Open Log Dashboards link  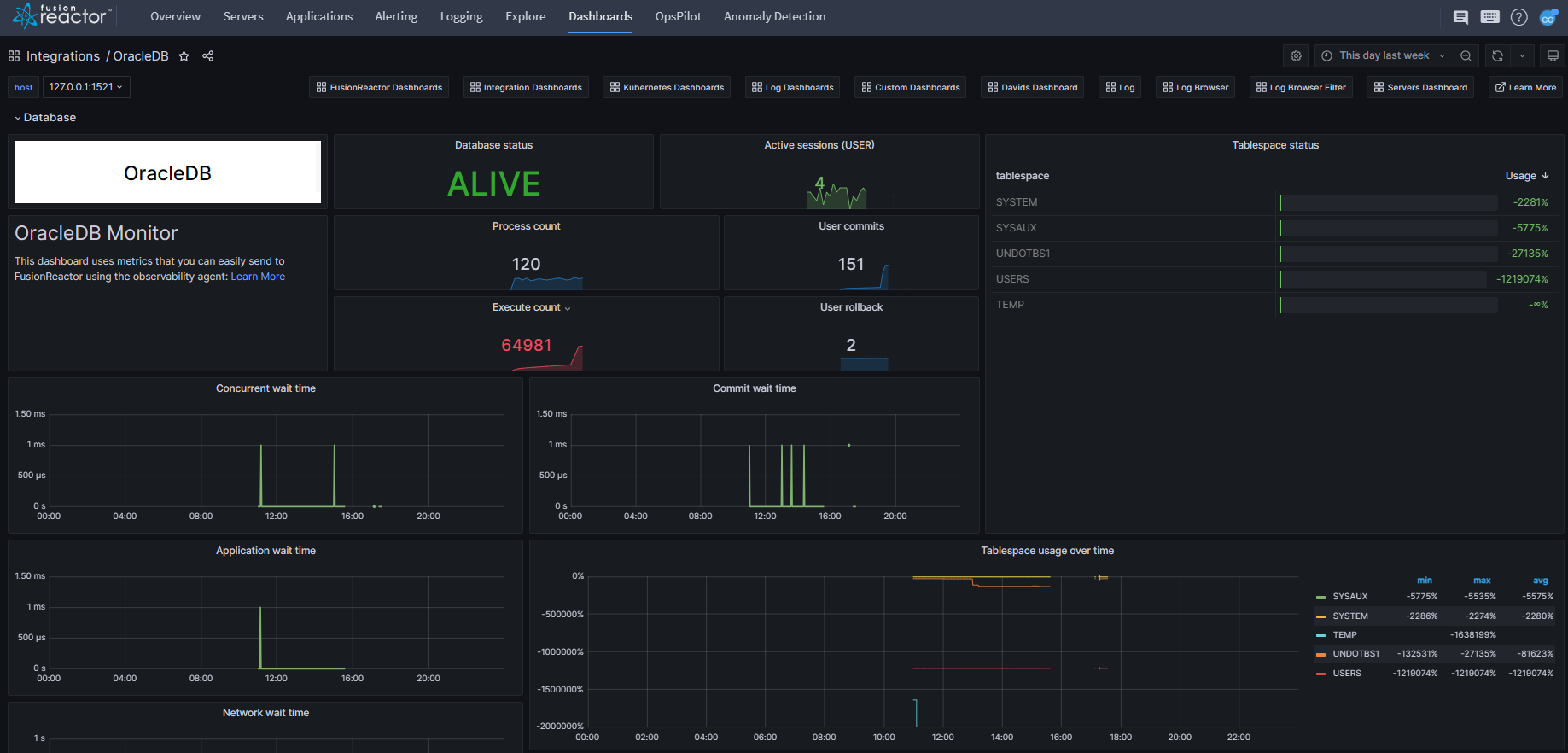[792, 87]
